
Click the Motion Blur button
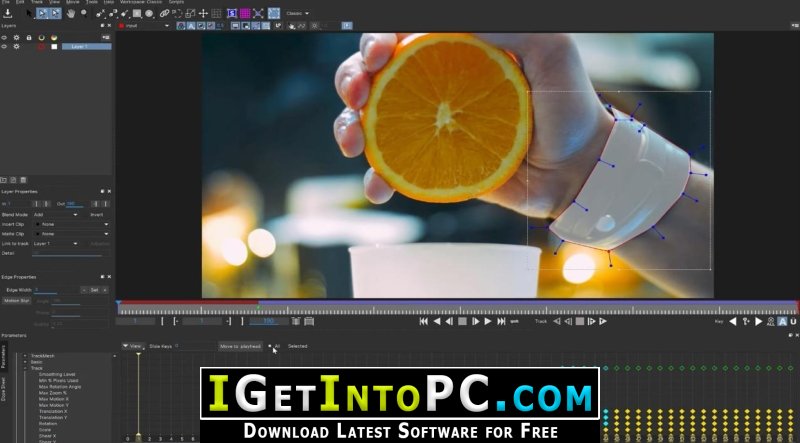pyautogui.click(x=17, y=300)
